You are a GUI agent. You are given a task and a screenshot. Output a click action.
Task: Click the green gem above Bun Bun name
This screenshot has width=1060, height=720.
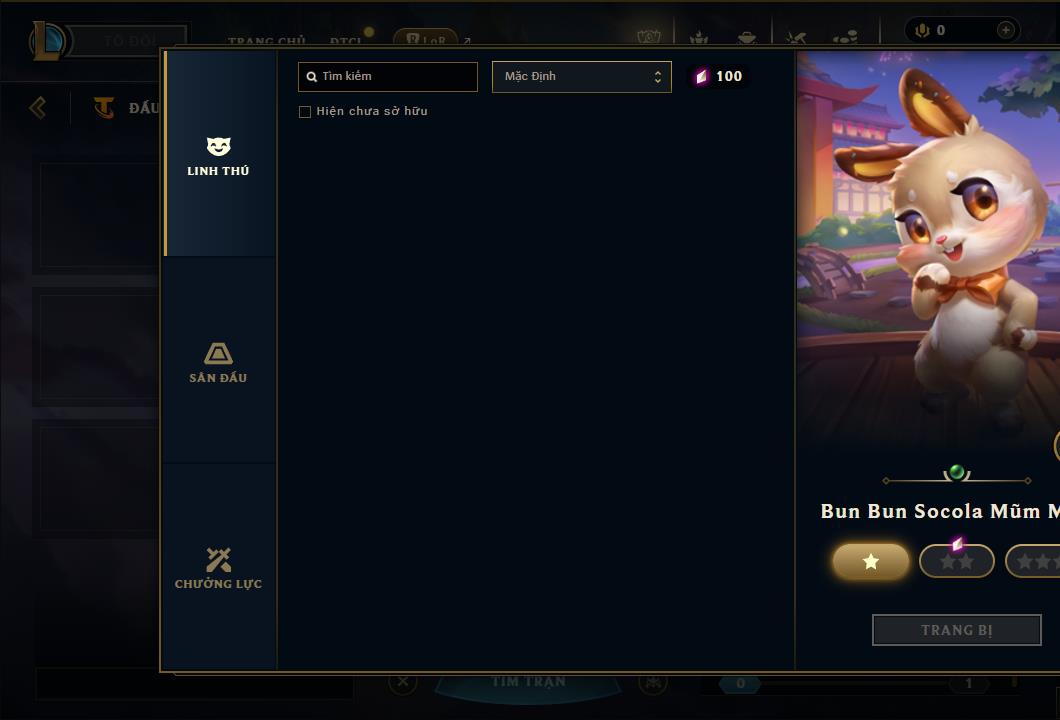tap(956, 471)
